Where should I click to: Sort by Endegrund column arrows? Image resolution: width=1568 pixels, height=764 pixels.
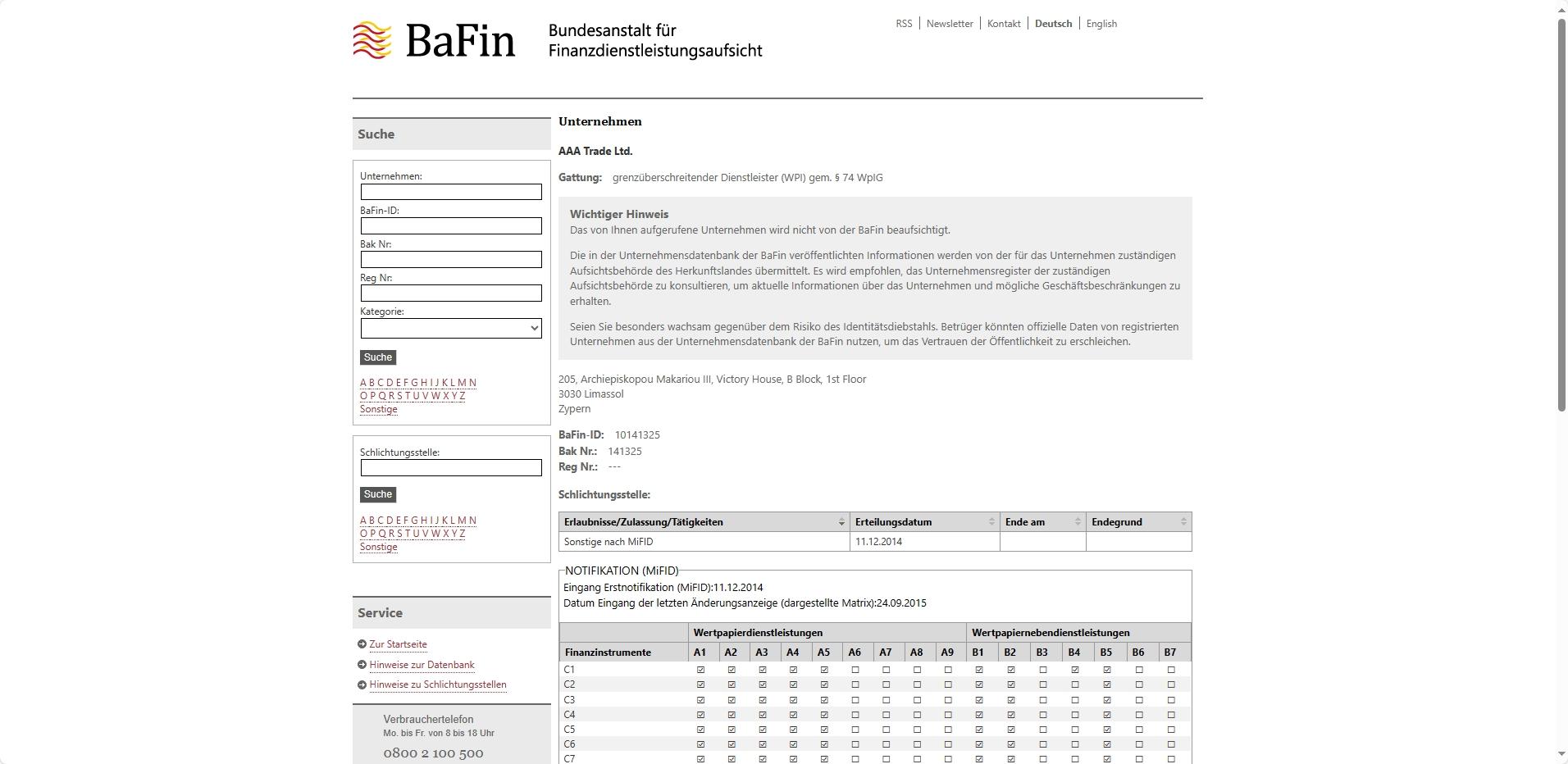(x=1183, y=522)
